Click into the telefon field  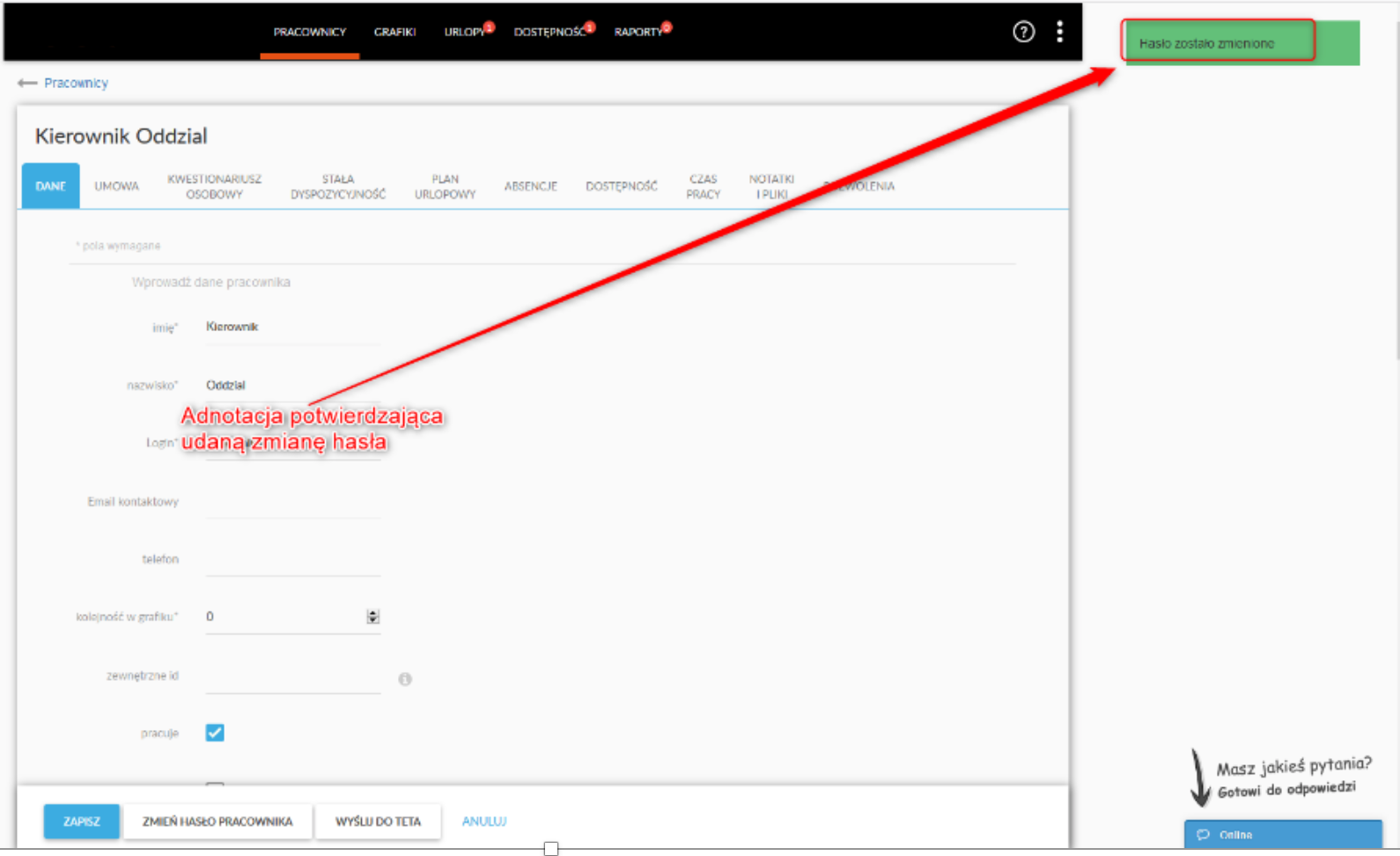pos(292,559)
